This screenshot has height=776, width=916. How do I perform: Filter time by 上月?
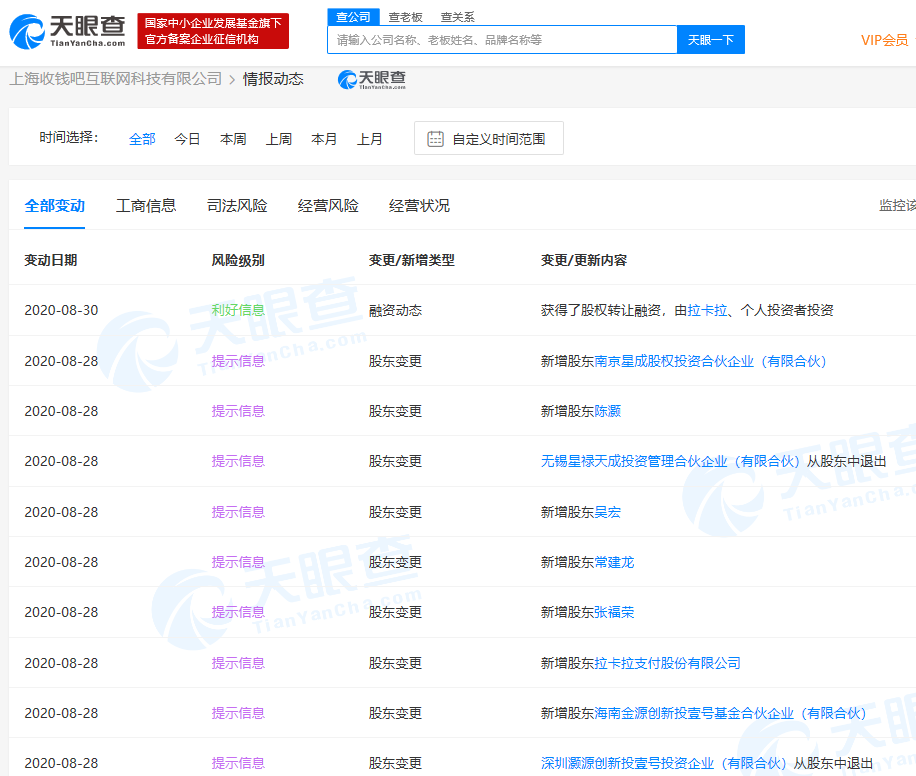370,139
